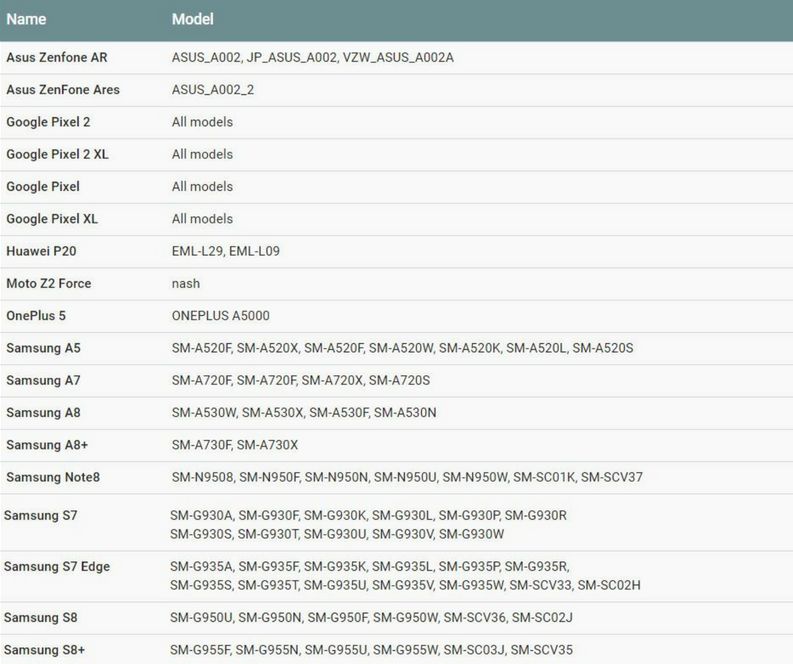This screenshot has height=664, width=793.
Task: Select the Samsung A7 name cell
Action: [x=43, y=381]
